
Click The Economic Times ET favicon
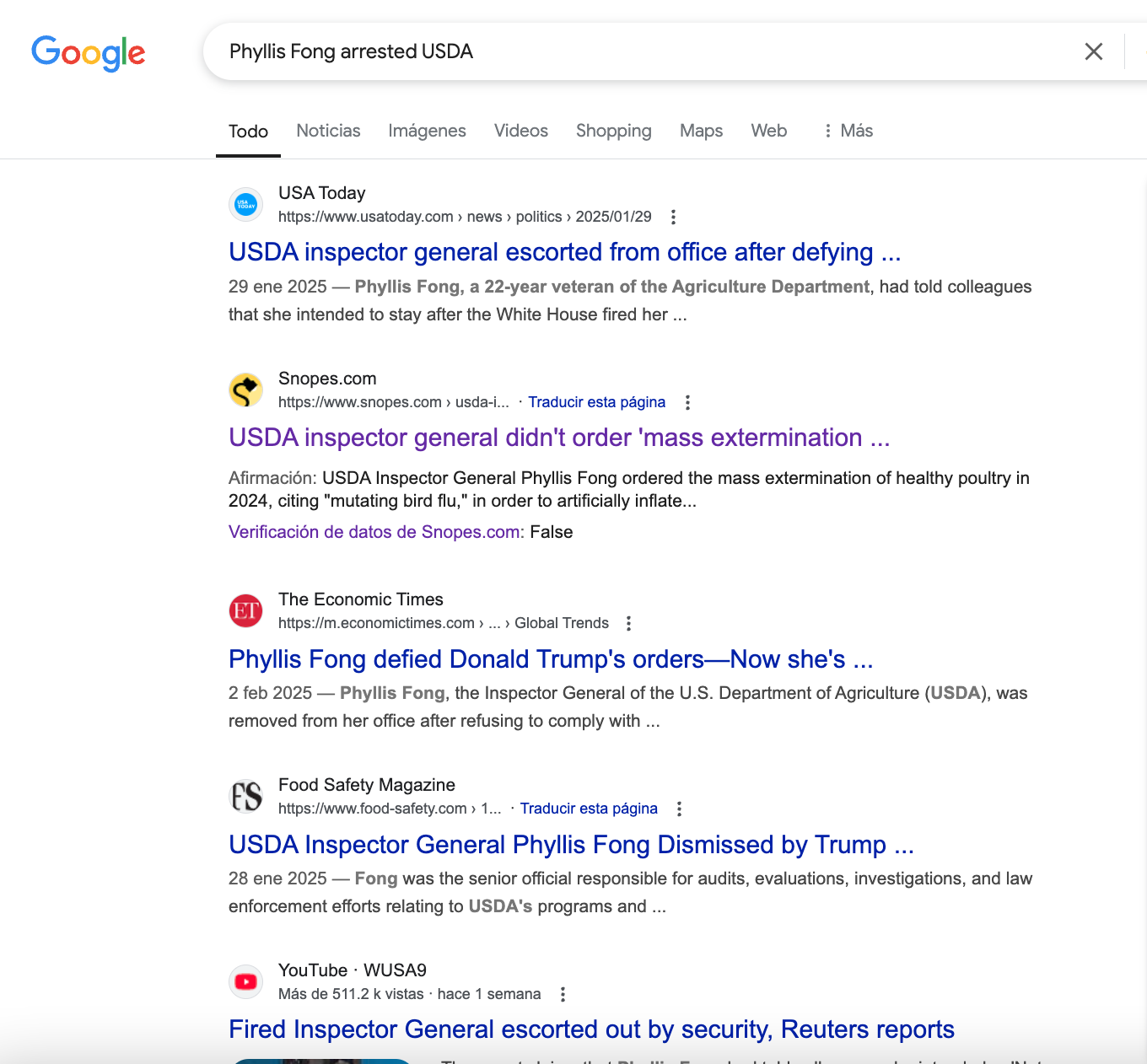pos(246,610)
